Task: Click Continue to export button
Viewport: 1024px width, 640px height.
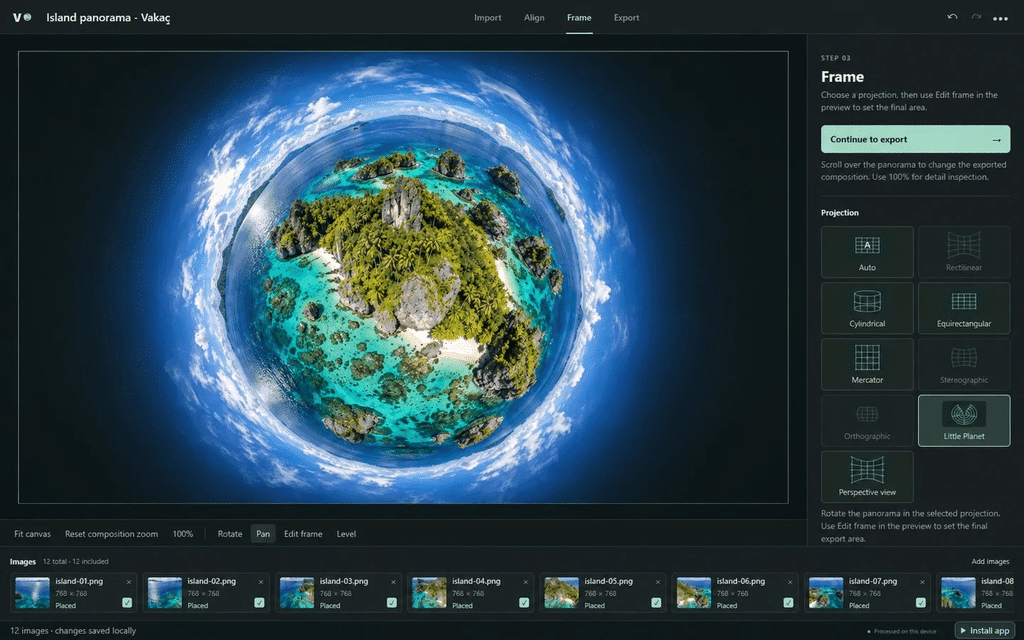Action: [x=915, y=139]
